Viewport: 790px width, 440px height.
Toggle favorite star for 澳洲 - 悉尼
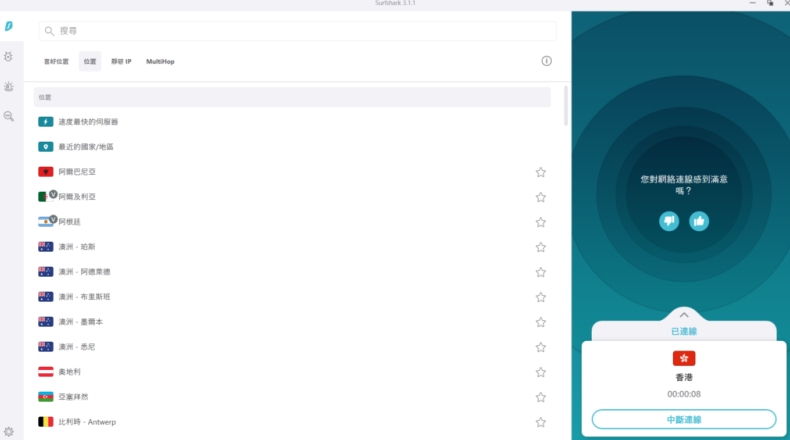[x=541, y=347]
